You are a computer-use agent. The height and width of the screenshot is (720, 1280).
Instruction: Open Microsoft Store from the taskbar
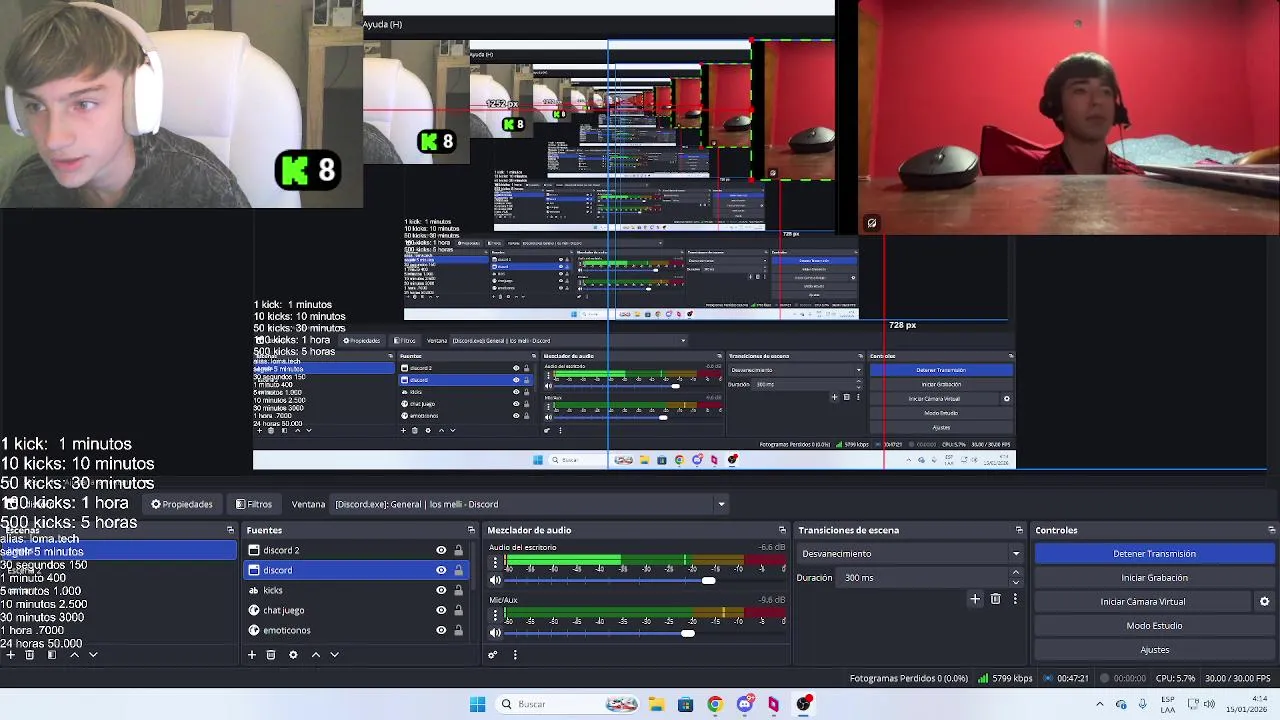click(685, 704)
